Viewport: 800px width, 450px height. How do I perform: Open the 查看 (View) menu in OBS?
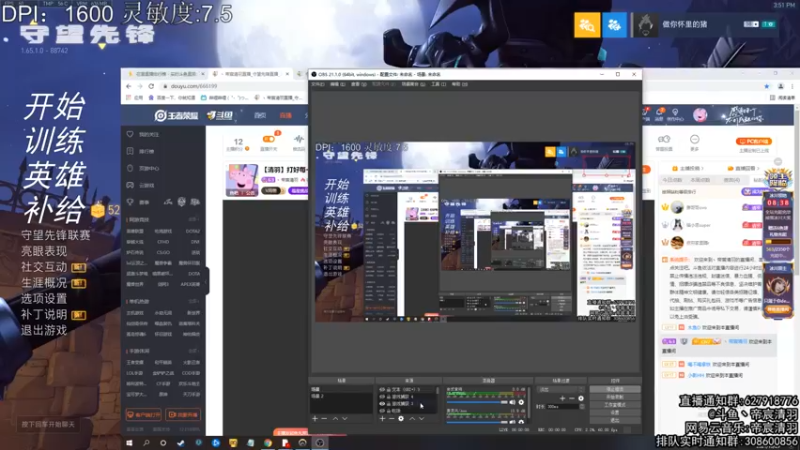pyautogui.click(x=359, y=84)
